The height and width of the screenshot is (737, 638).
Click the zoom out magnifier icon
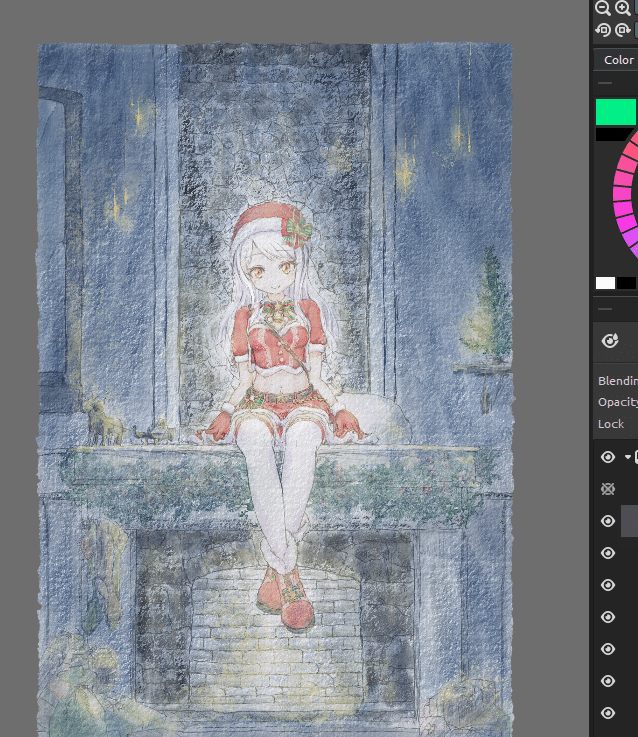coord(602,8)
